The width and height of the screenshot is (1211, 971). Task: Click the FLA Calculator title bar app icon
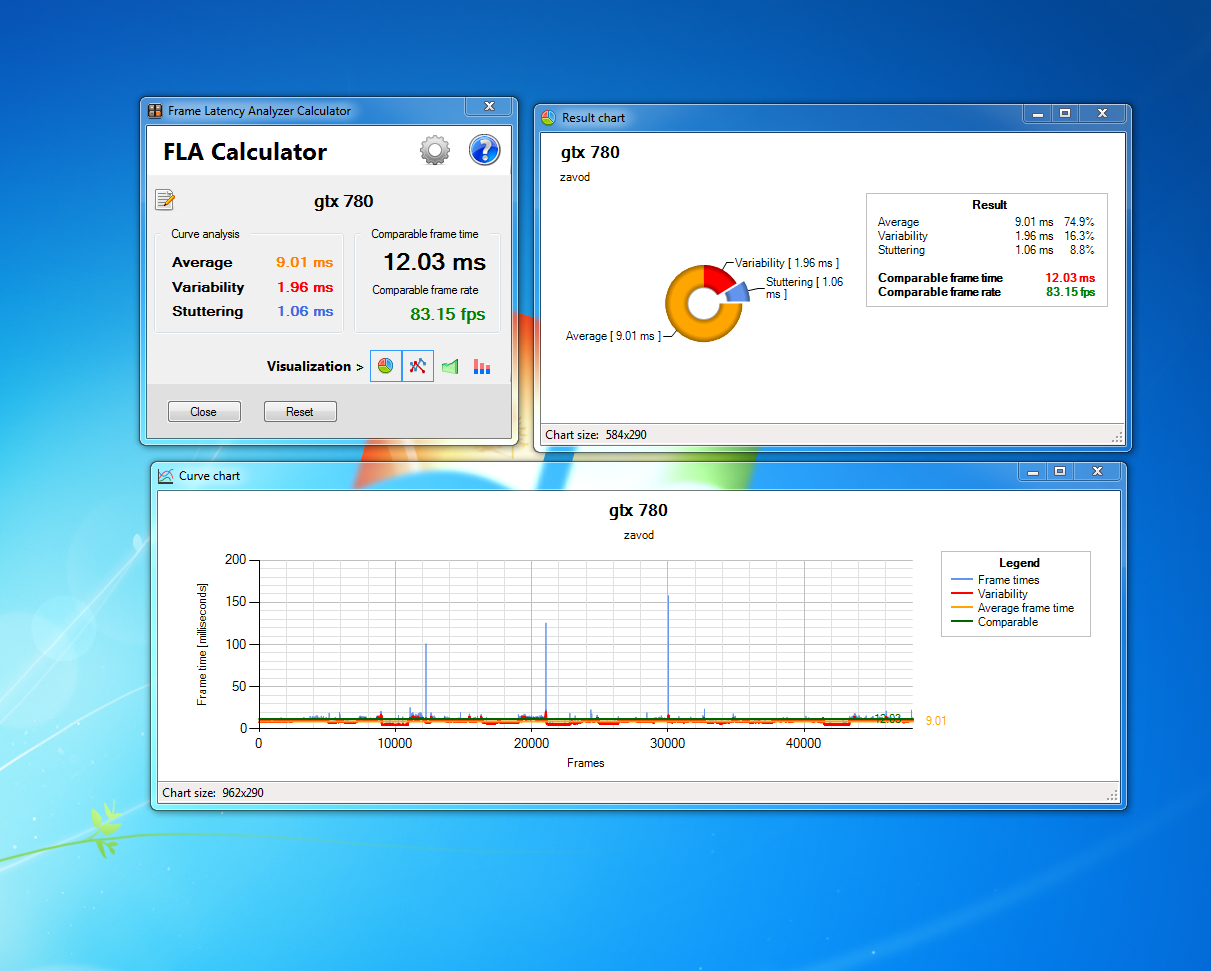(x=155, y=111)
